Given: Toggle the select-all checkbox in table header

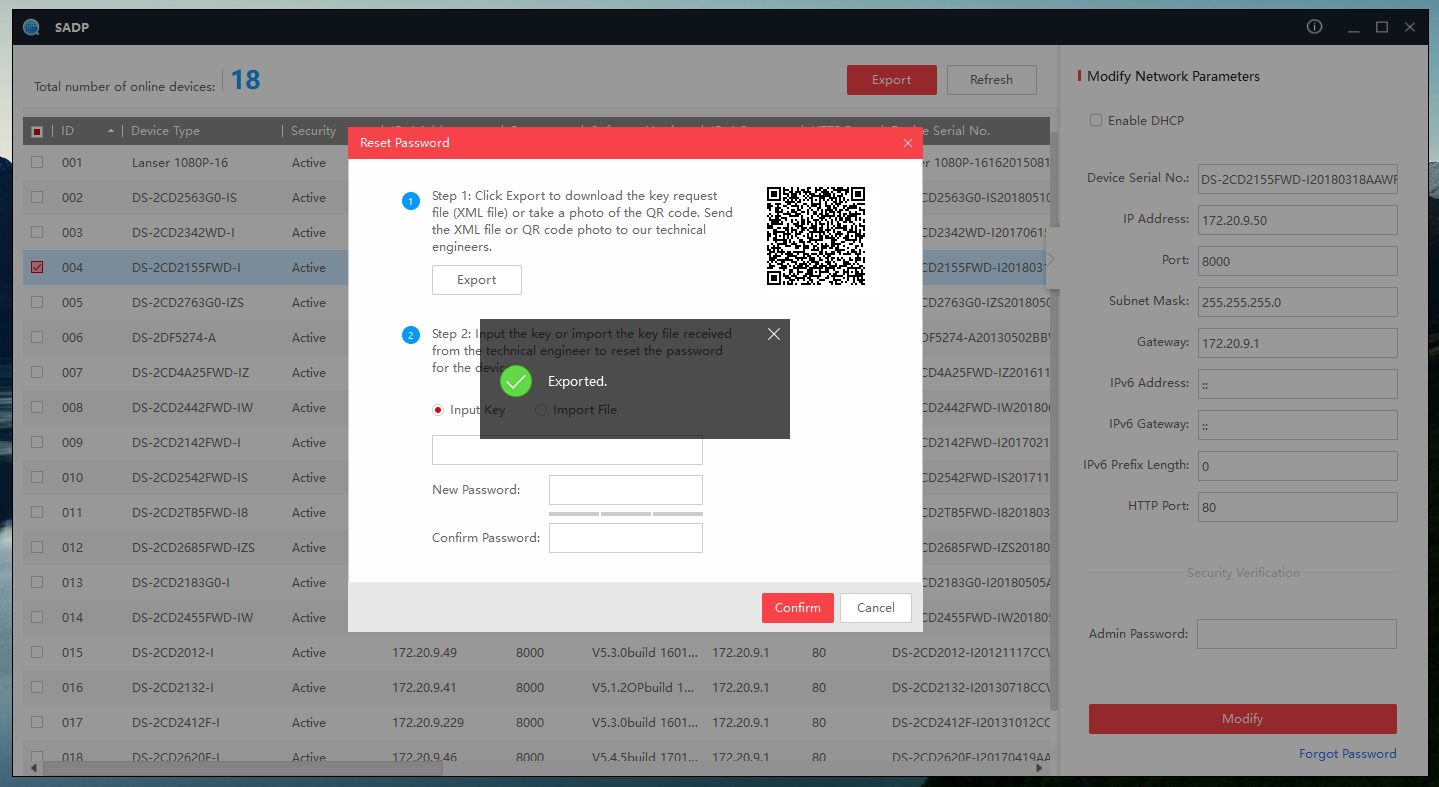Looking at the screenshot, I should point(37,131).
